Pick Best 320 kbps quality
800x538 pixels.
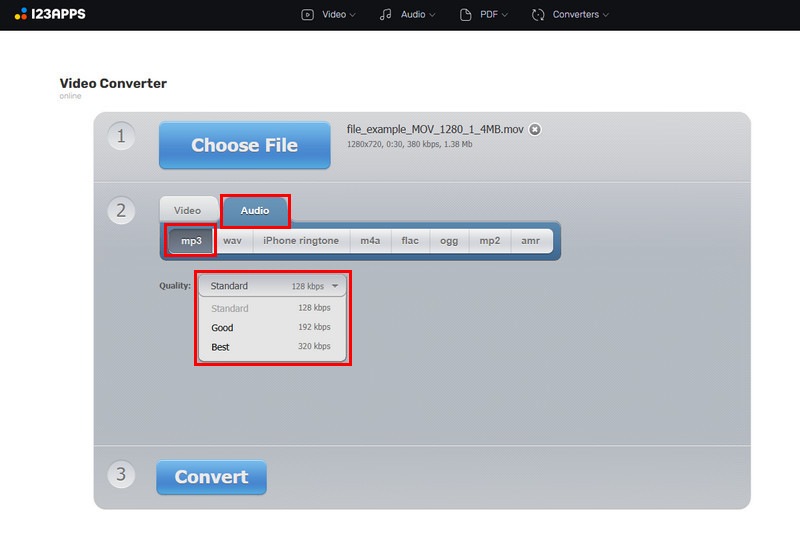pyautogui.click(x=270, y=347)
